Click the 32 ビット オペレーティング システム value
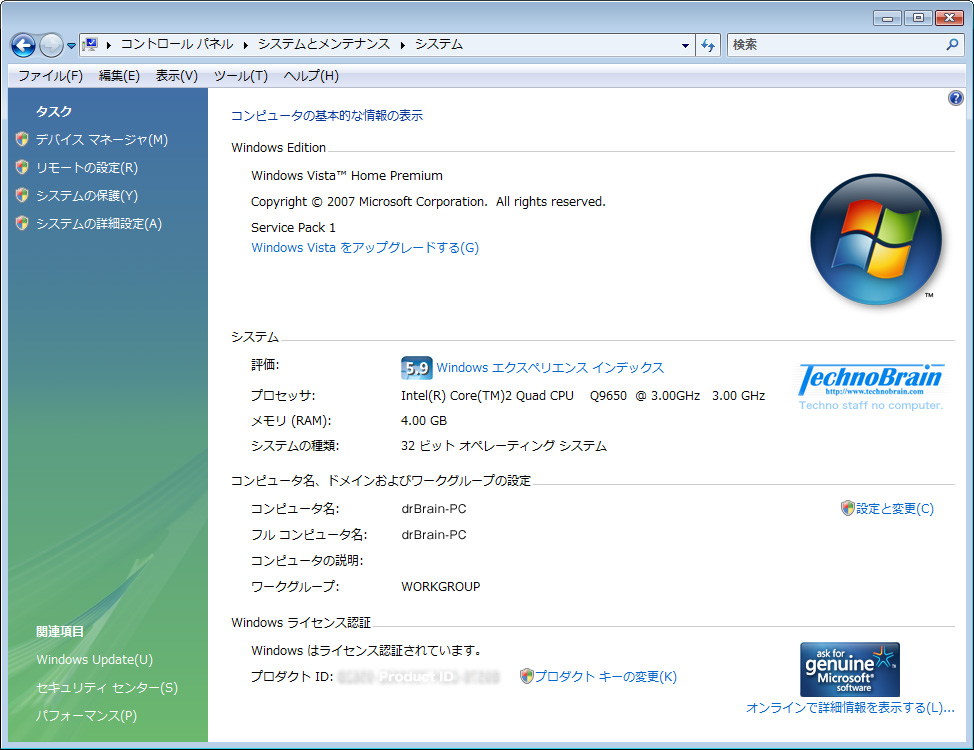 pos(504,446)
